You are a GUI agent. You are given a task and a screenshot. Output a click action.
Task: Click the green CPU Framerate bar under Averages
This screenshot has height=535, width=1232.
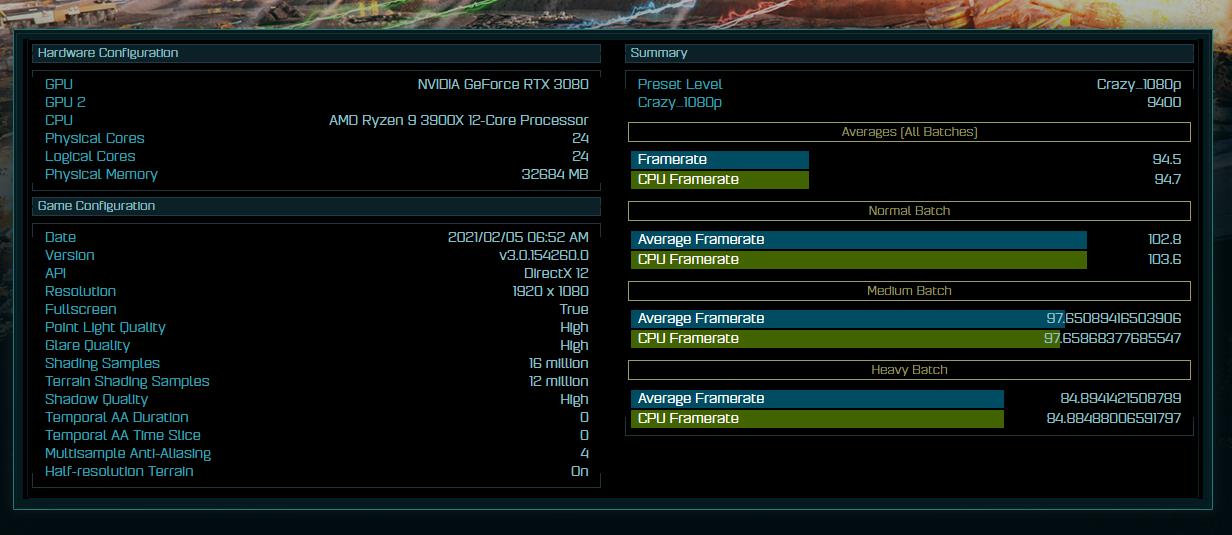[719, 180]
